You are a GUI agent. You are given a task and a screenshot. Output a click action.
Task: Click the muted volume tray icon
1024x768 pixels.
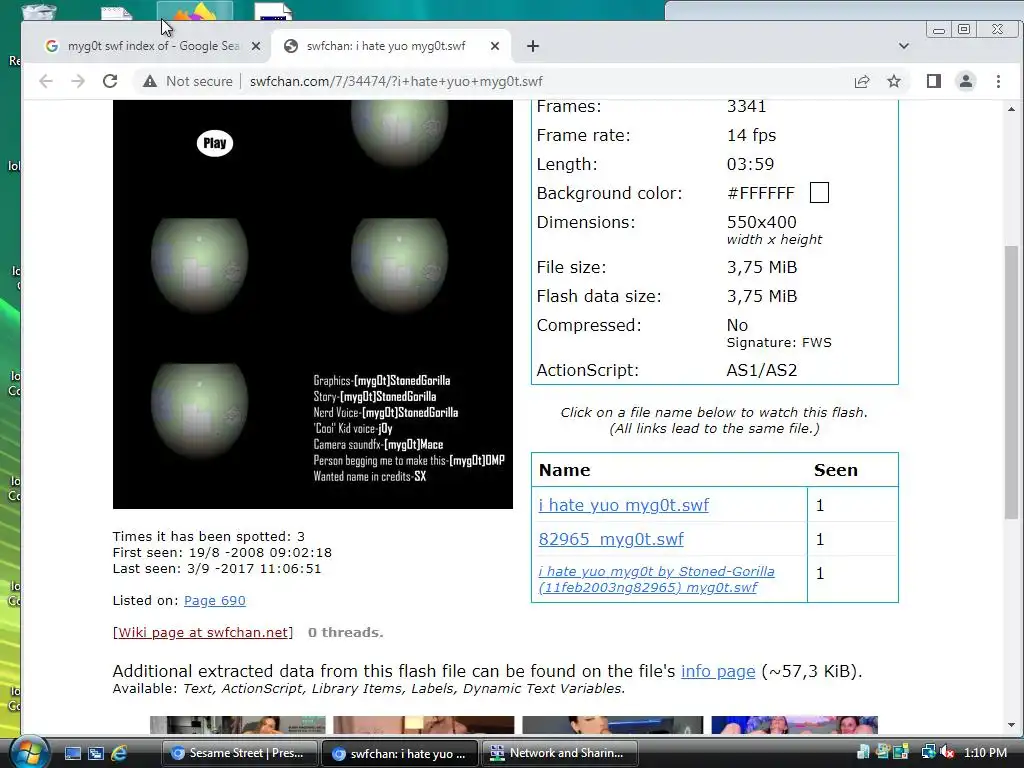tap(947, 753)
